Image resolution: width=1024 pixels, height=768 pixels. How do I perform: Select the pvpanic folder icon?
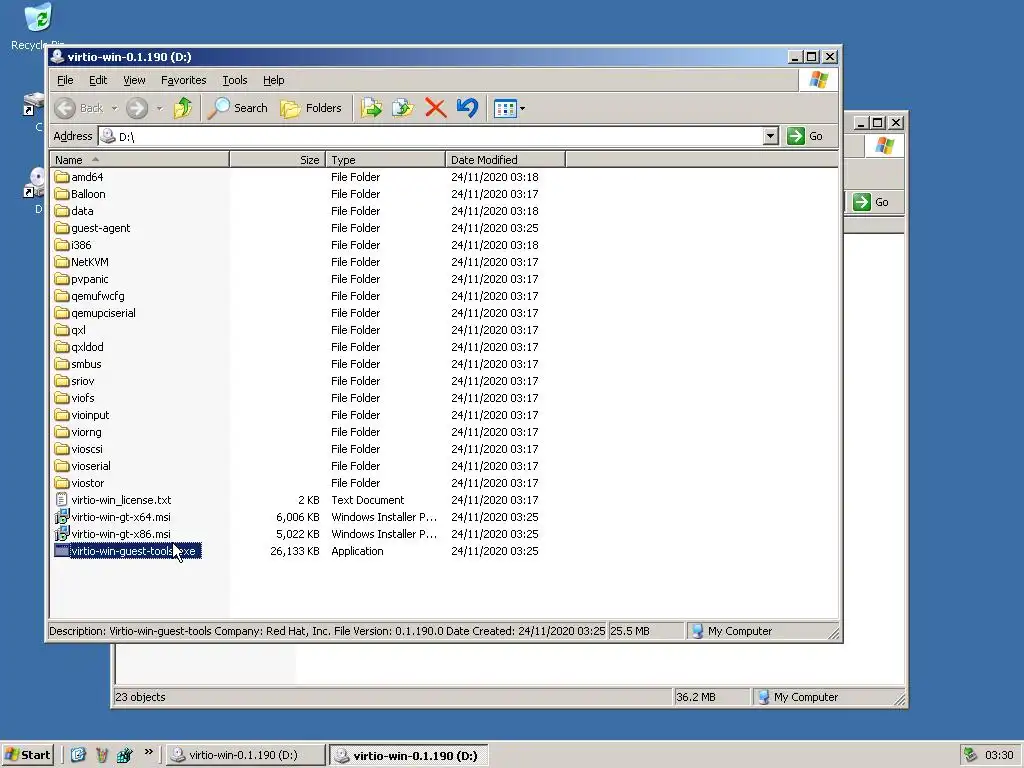point(62,279)
